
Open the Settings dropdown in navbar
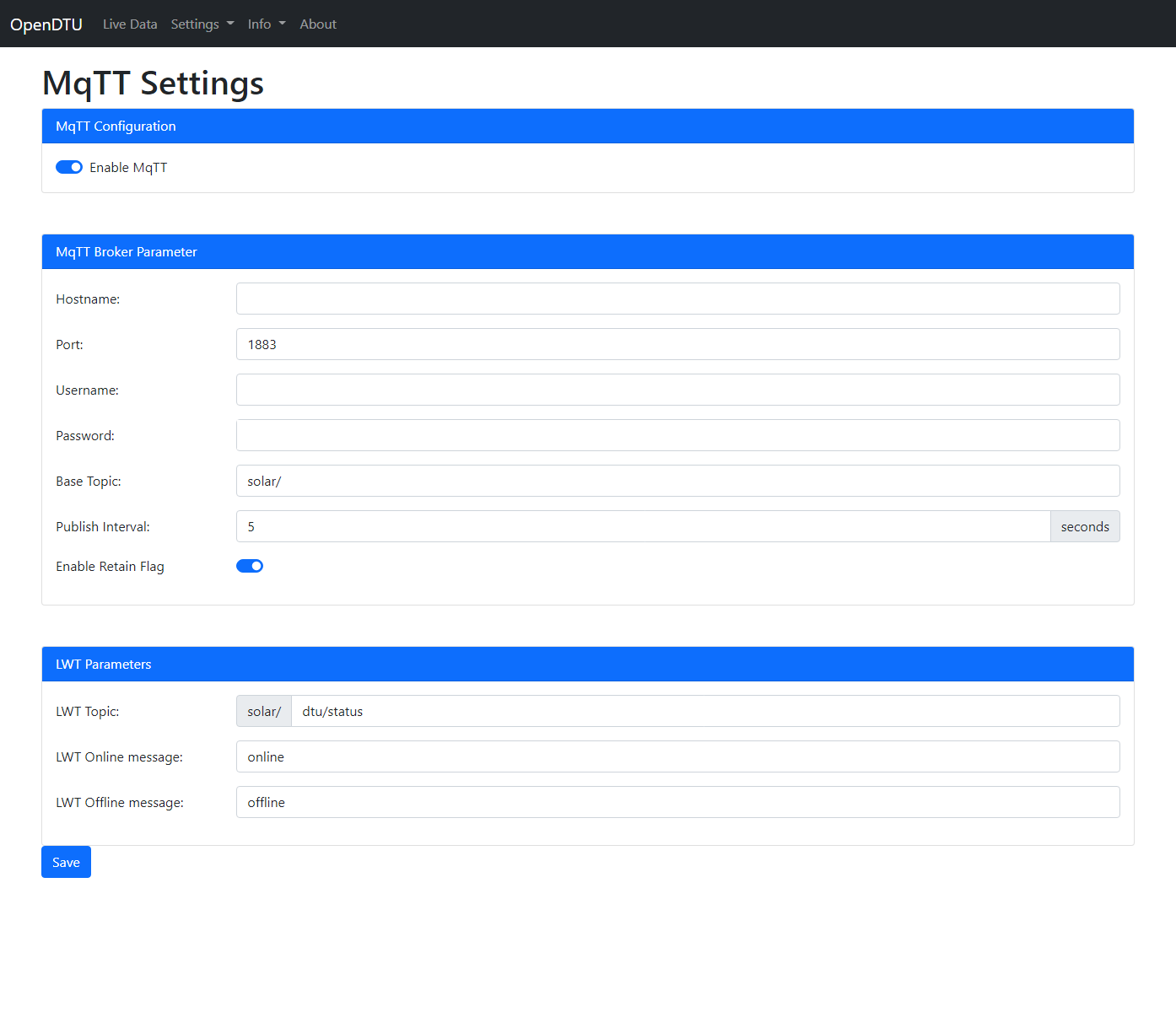pos(202,24)
